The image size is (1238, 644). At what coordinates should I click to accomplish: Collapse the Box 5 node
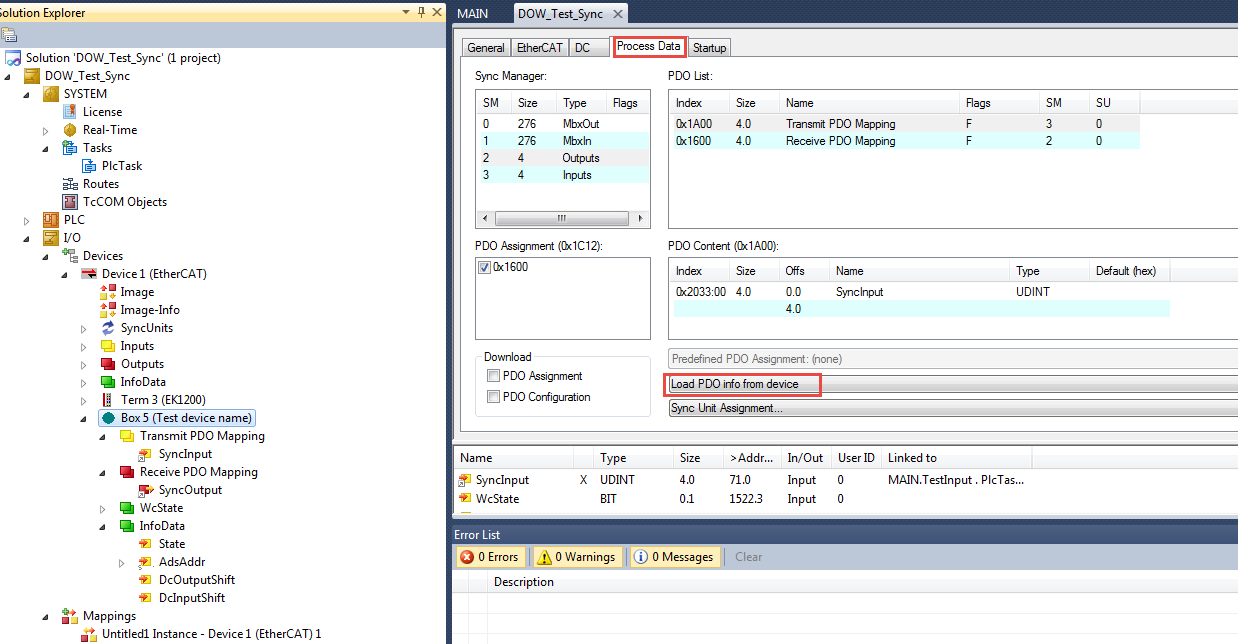pos(83,418)
